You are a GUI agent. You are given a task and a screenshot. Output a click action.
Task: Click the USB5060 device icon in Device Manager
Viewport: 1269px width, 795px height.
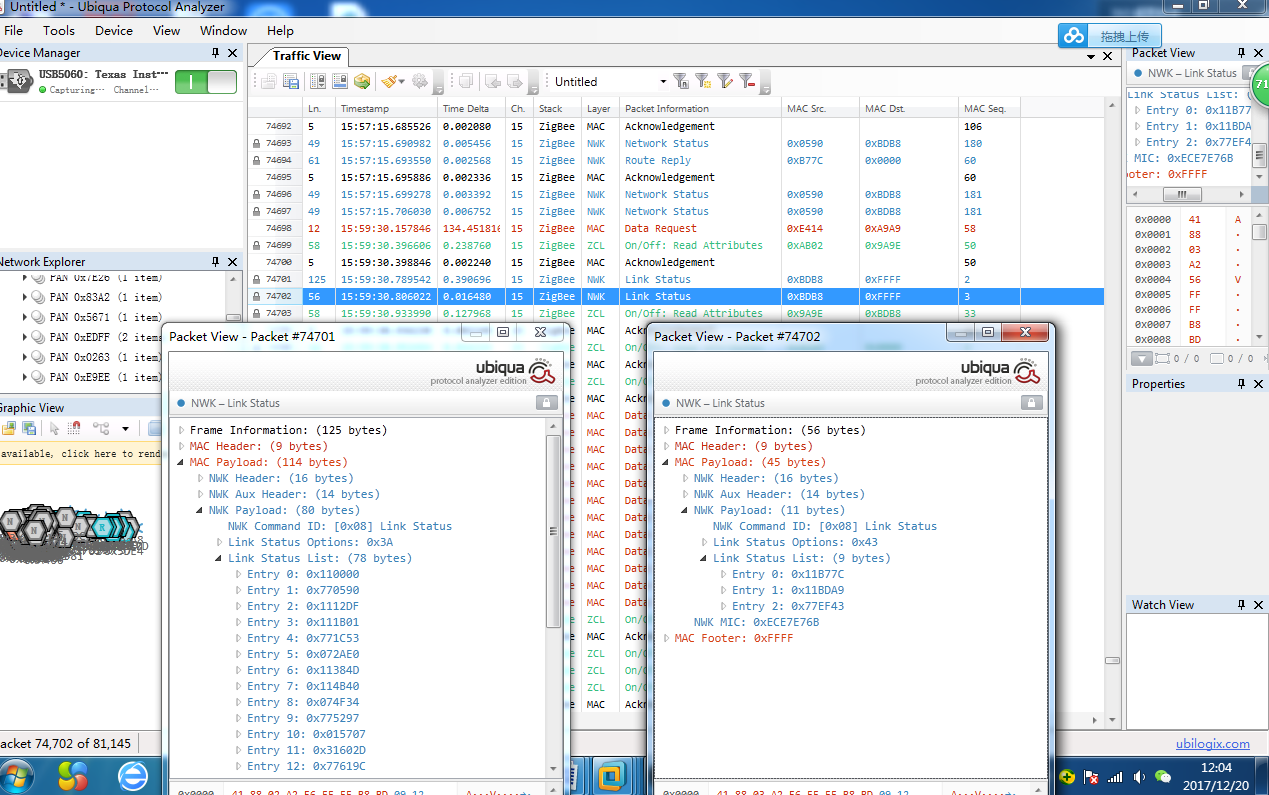17,81
